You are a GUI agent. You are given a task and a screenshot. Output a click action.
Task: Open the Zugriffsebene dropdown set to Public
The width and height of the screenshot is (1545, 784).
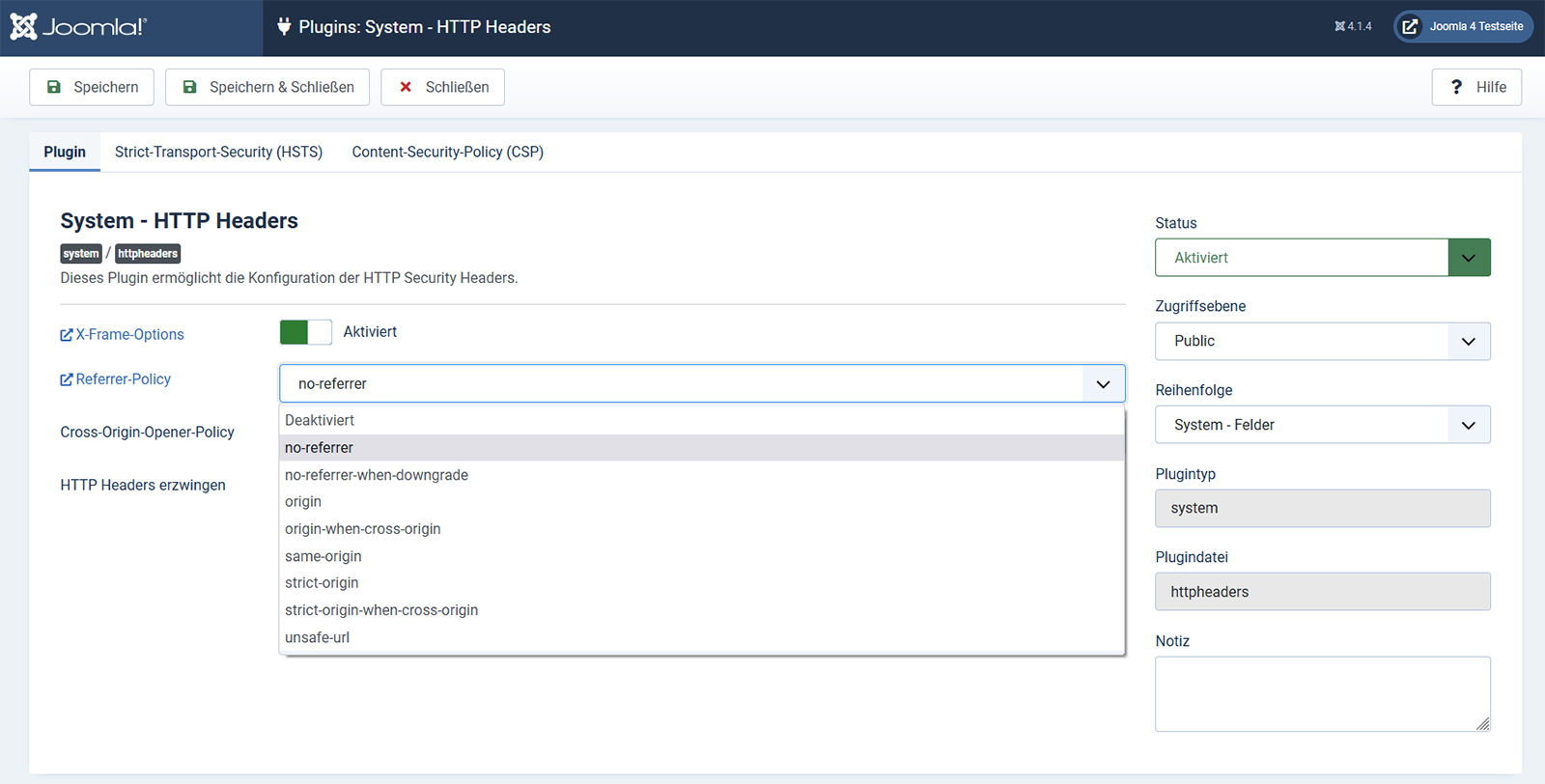[x=1322, y=342]
